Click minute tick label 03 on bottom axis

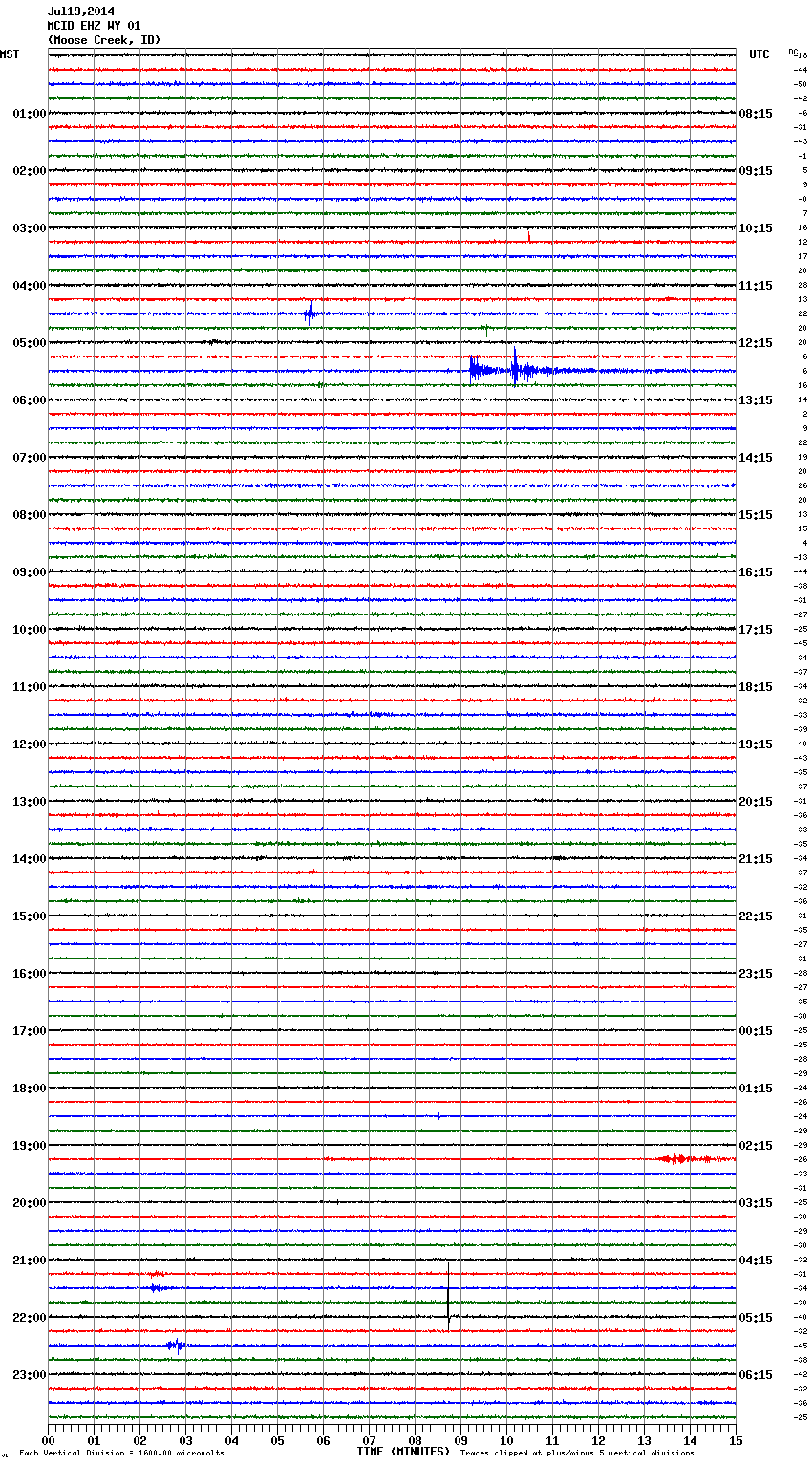(185, 1440)
